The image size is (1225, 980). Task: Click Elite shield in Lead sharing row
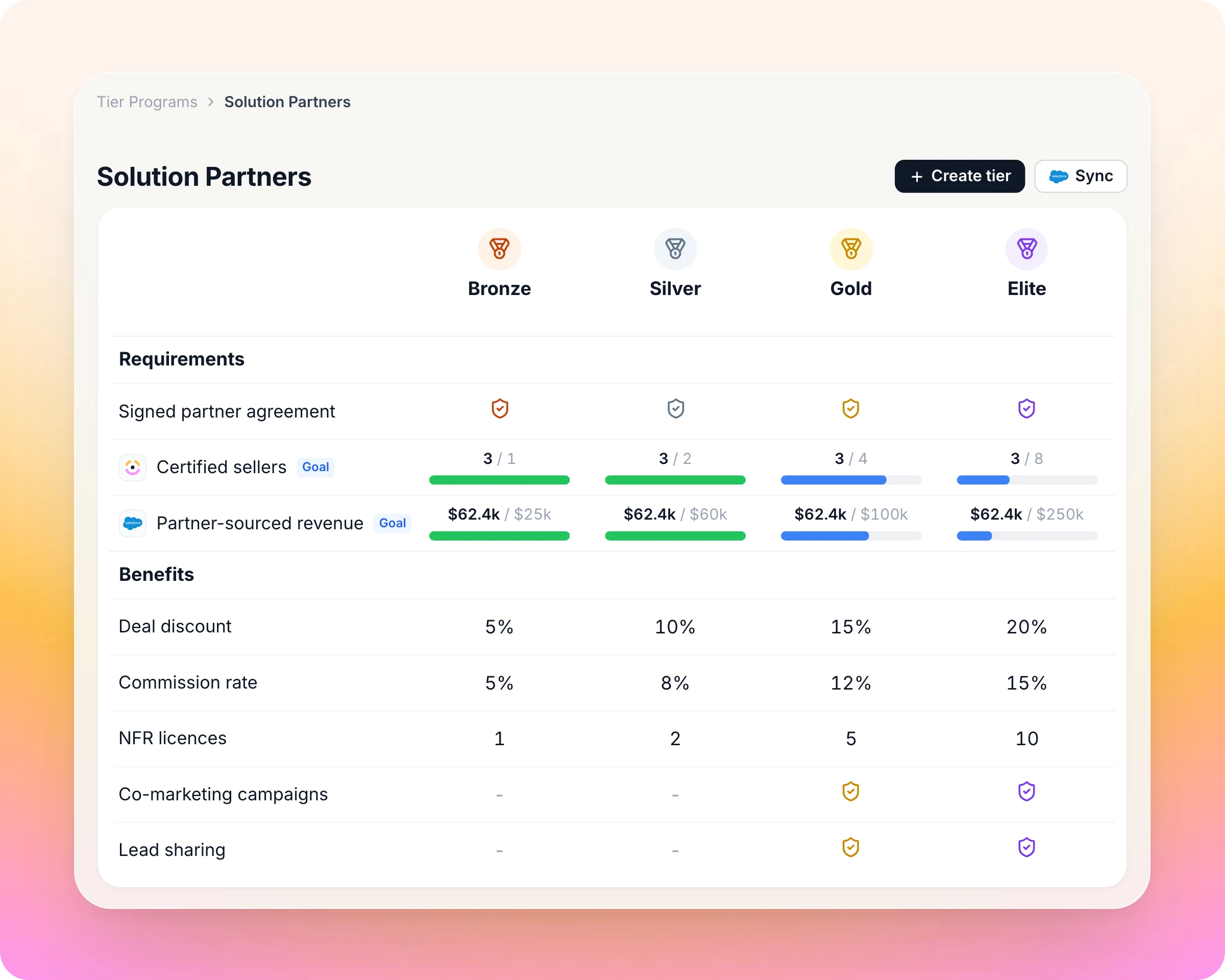click(x=1026, y=847)
